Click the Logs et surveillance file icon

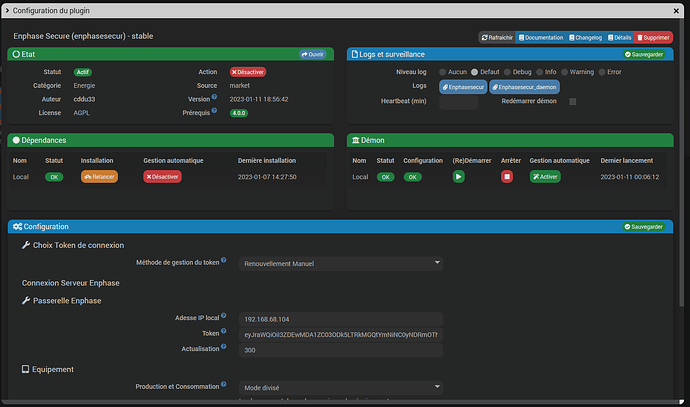(355, 54)
